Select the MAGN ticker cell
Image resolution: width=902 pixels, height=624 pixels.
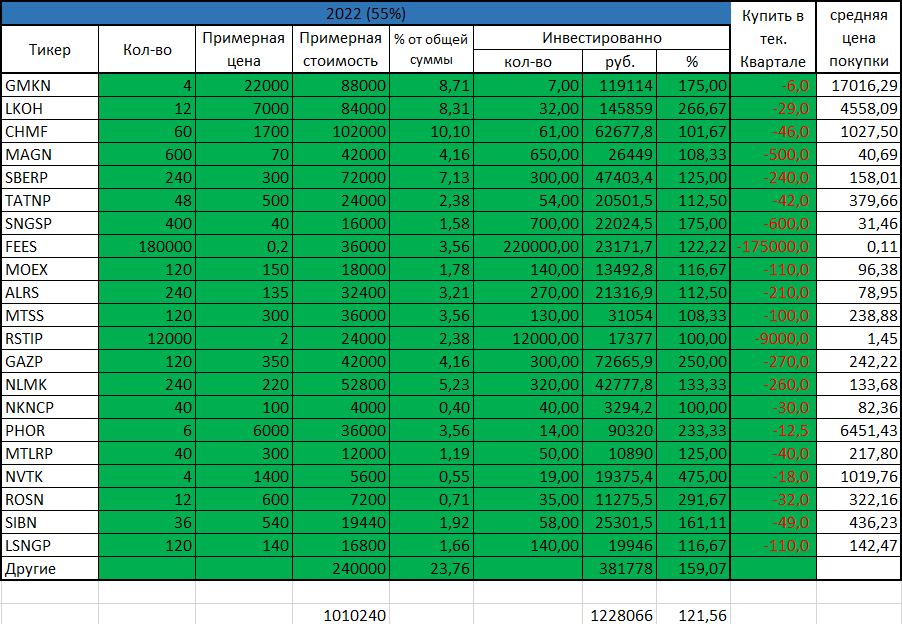click(50, 155)
